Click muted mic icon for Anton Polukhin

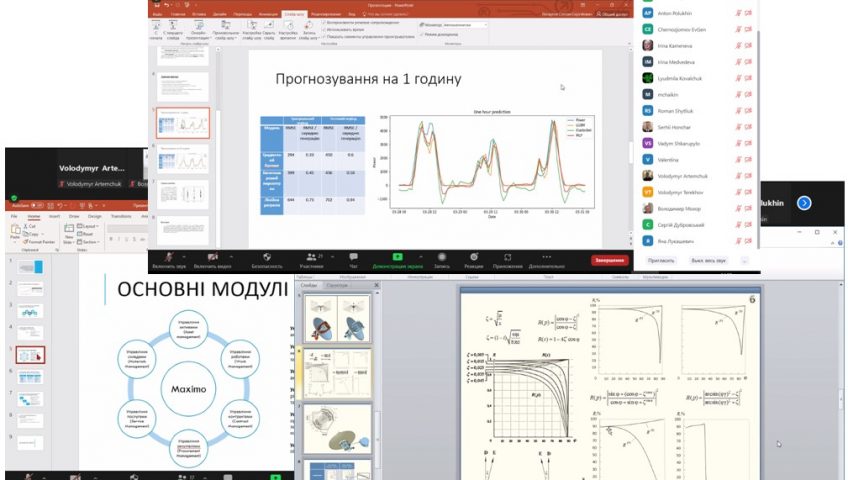pos(738,13)
